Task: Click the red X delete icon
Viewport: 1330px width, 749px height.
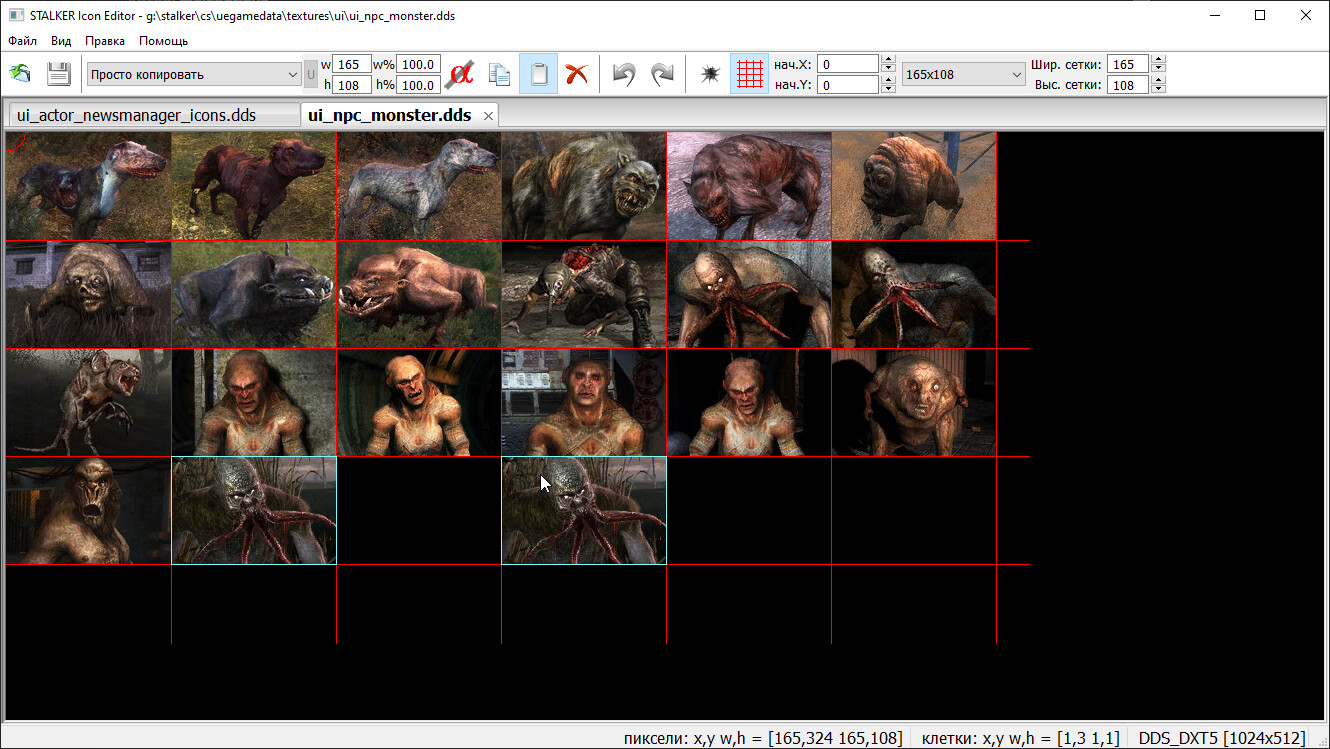Action: point(576,74)
